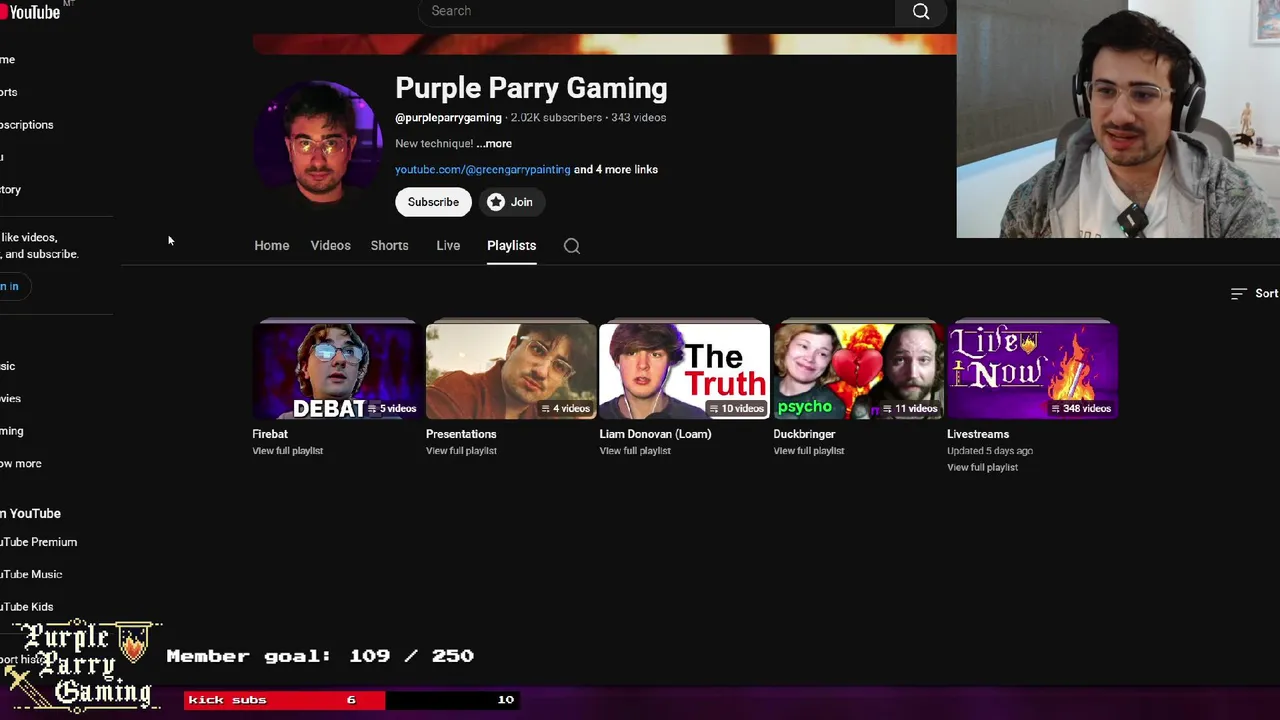This screenshot has width=1280, height=720.
Task: Click the channel search icon next to Playlists
Action: pyautogui.click(x=572, y=246)
